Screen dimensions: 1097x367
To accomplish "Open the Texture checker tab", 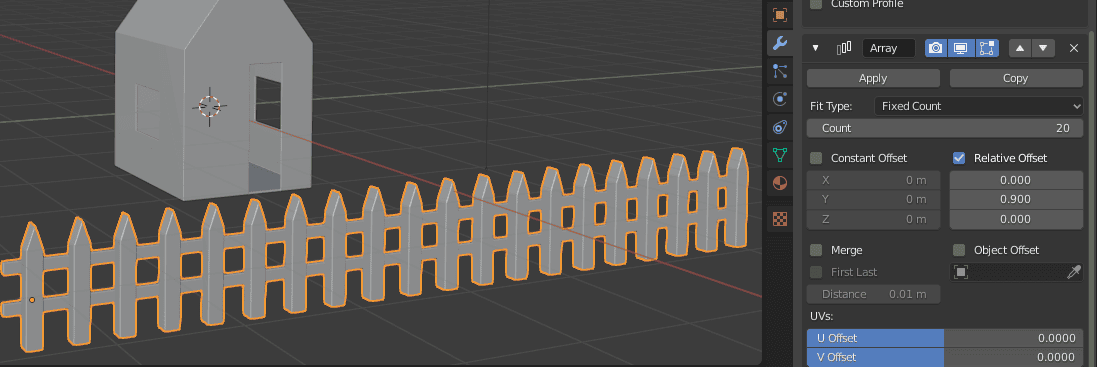I will click(x=779, y=219).
